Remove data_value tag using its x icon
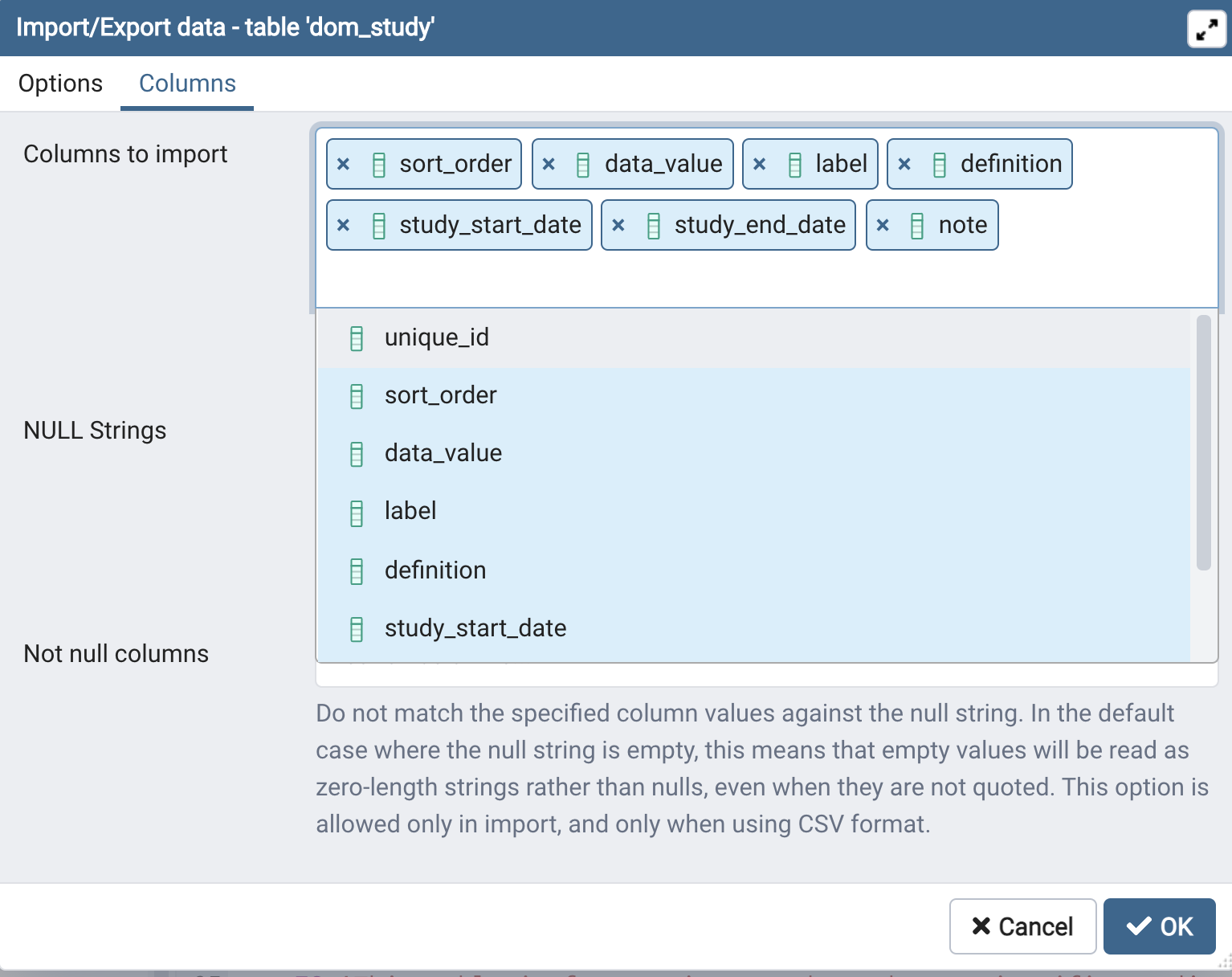The height and width of the screenshot is (977, 1232). click(549, 164)
